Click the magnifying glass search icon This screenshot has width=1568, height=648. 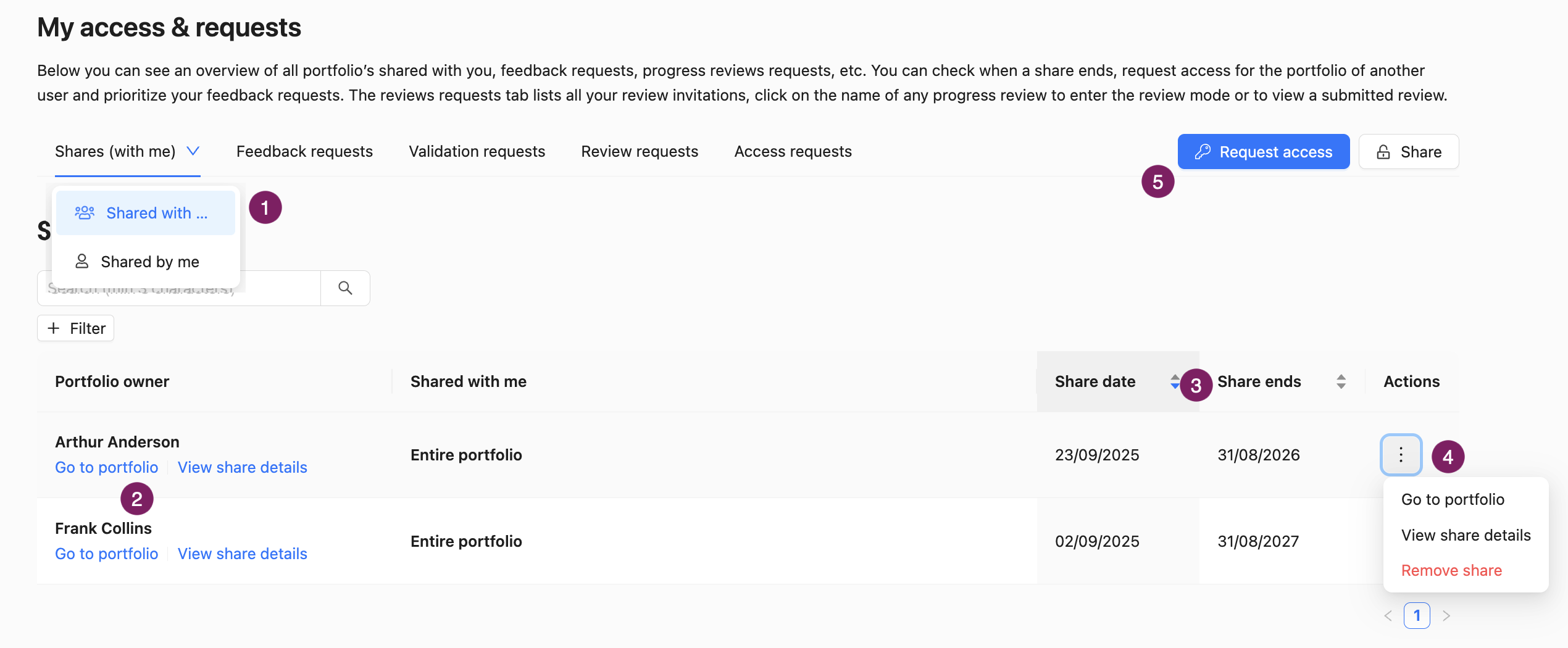click(x=345, y=288)
